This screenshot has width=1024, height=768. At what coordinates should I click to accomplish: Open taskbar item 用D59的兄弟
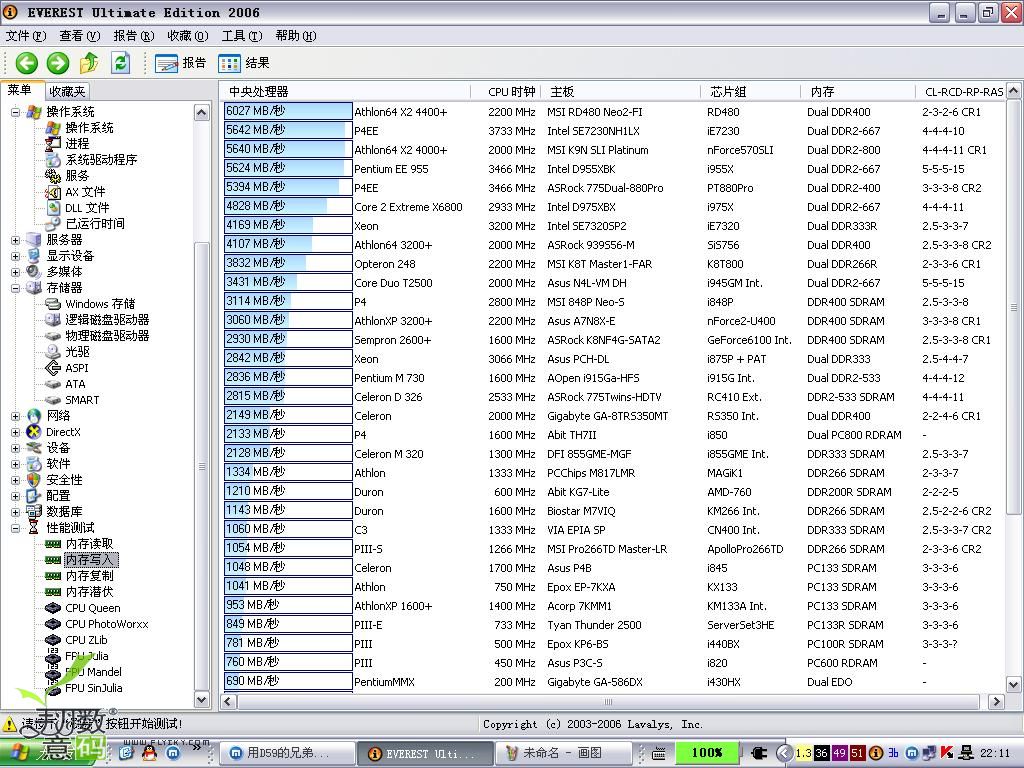287,753
